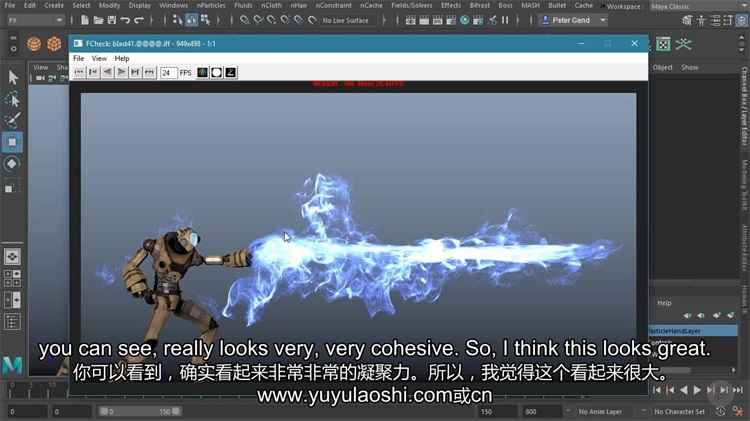
Task: Open FCheck's Help menu
Action: pos(122,58)
